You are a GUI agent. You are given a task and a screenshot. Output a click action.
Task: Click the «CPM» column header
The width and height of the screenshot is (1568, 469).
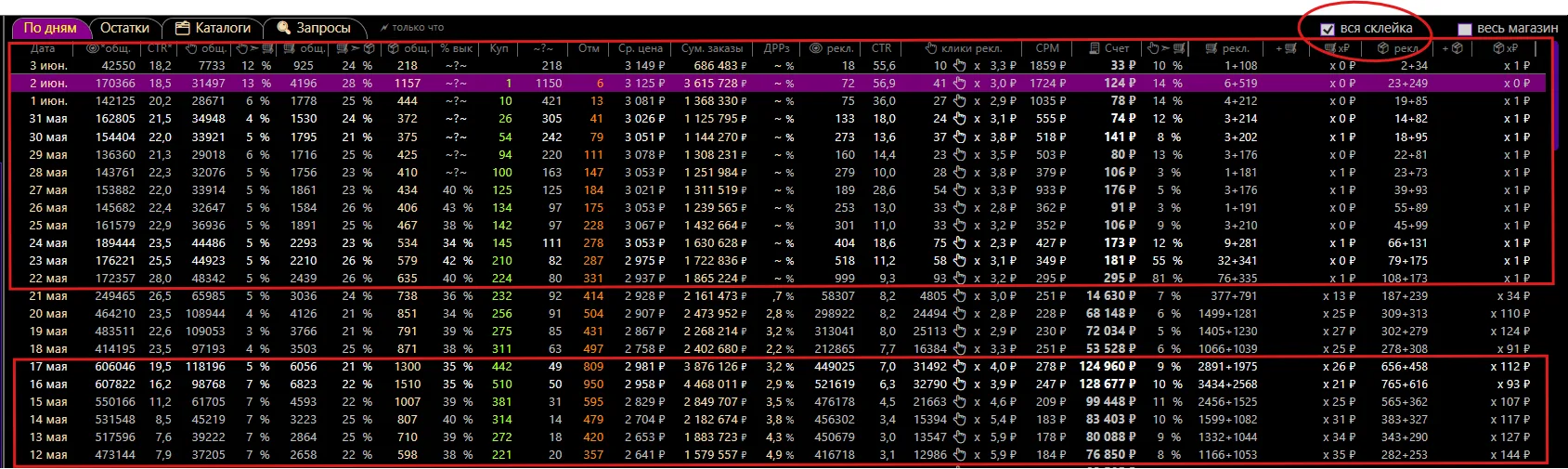pyautogui.click(x=1047, y=48)
